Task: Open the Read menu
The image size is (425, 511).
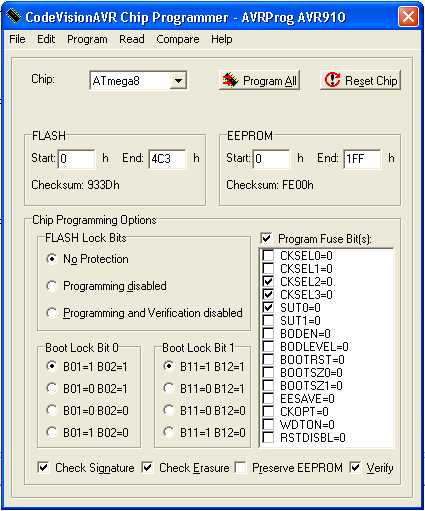Action: tap(132, 39)
